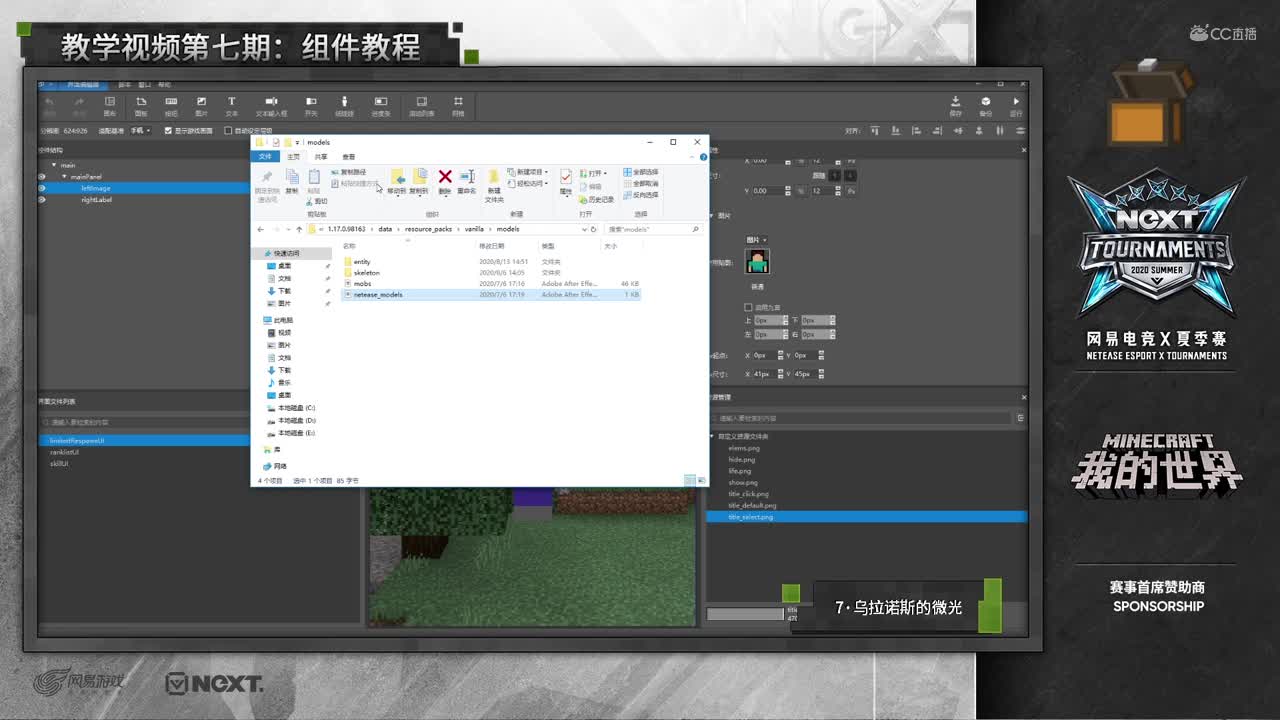This screenshot has height=720, width=1280.
Task: Open the 手机 device dropdown
Action: click(x=140, y=131)
